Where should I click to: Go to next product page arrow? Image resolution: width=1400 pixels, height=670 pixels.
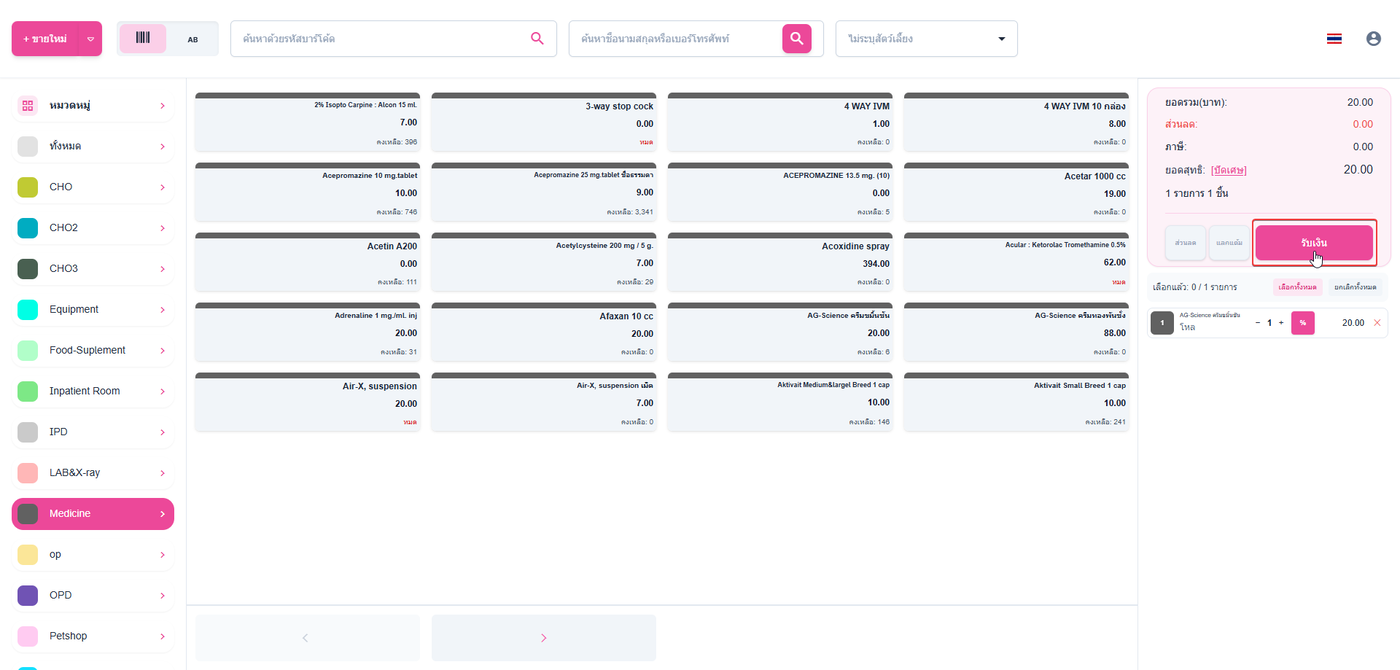(544, 638)
